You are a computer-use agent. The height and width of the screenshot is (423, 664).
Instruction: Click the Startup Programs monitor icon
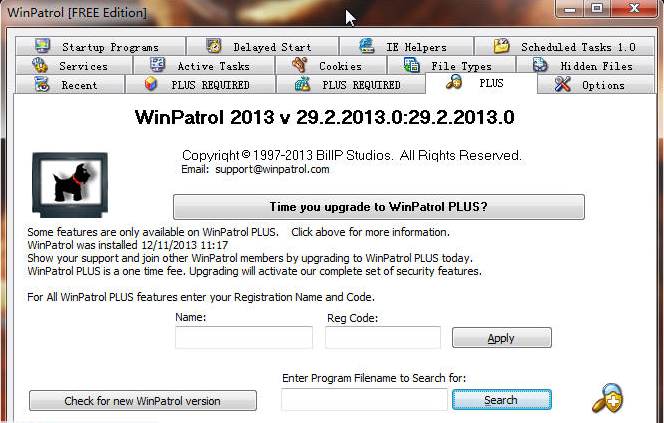tap(42, 46)
